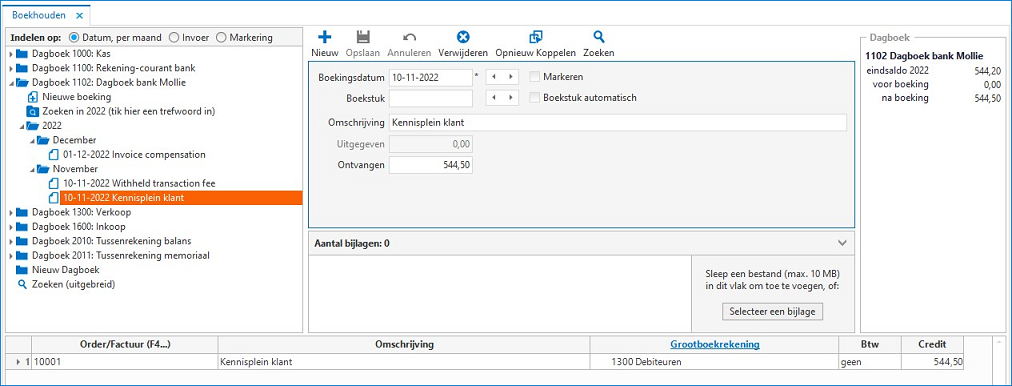Open Dagboek 1600: Inkoop

tap(78, 227)
